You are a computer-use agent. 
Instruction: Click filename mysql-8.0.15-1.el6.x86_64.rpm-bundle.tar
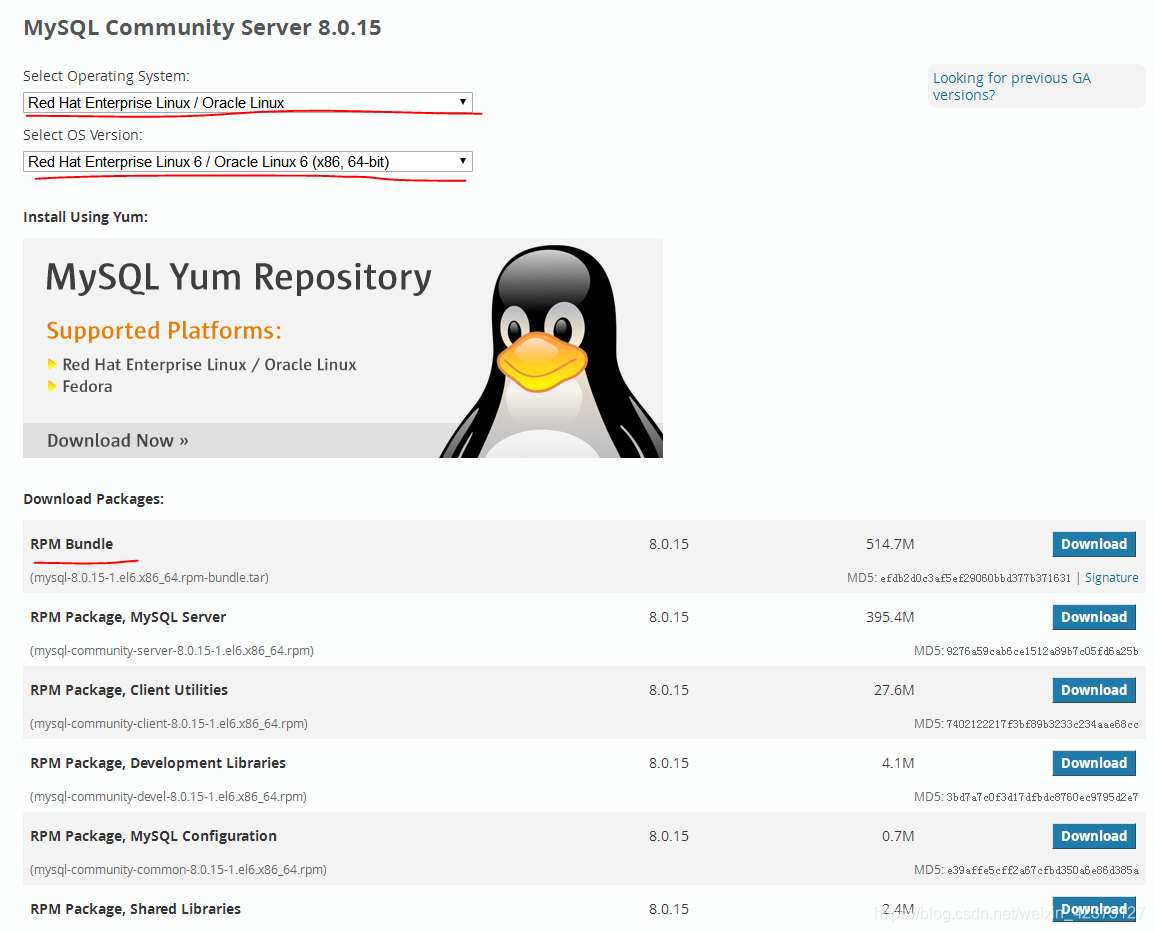coord(150,578)
